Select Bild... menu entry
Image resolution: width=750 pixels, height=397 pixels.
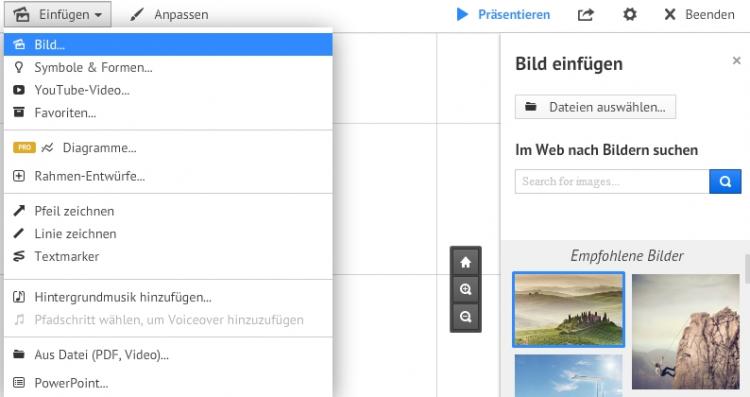pos(168,44)
